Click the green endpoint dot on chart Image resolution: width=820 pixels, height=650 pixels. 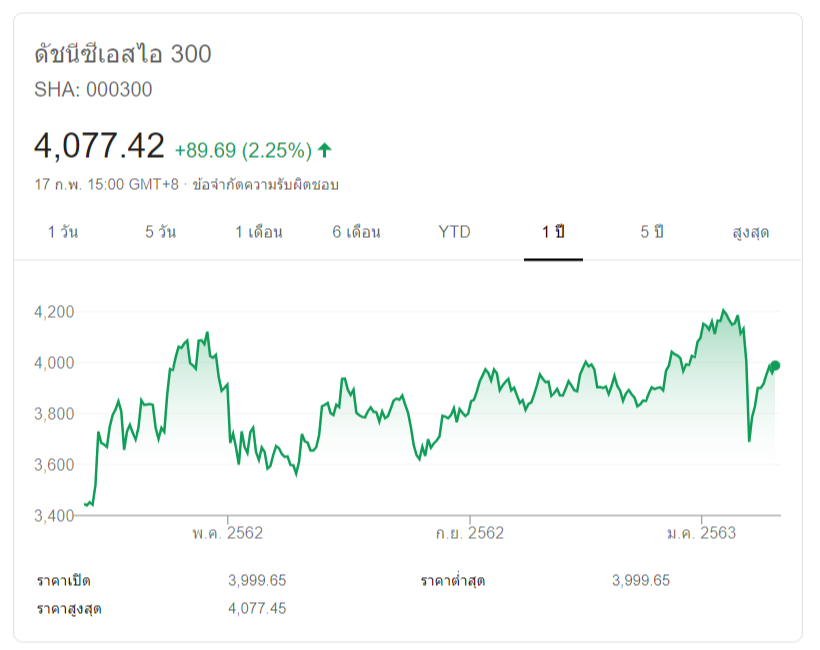776,366
